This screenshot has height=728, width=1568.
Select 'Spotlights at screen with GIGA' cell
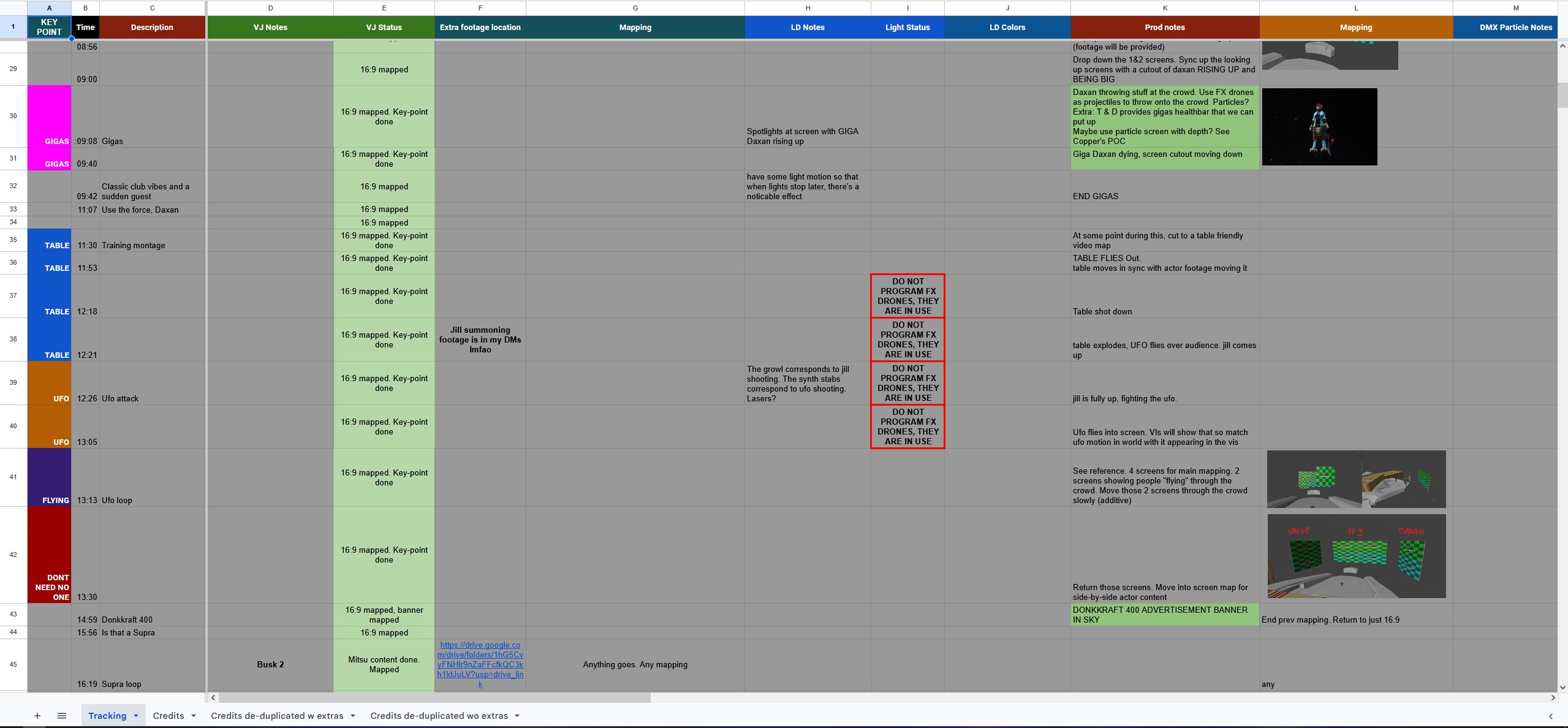[x=808, y=116]
